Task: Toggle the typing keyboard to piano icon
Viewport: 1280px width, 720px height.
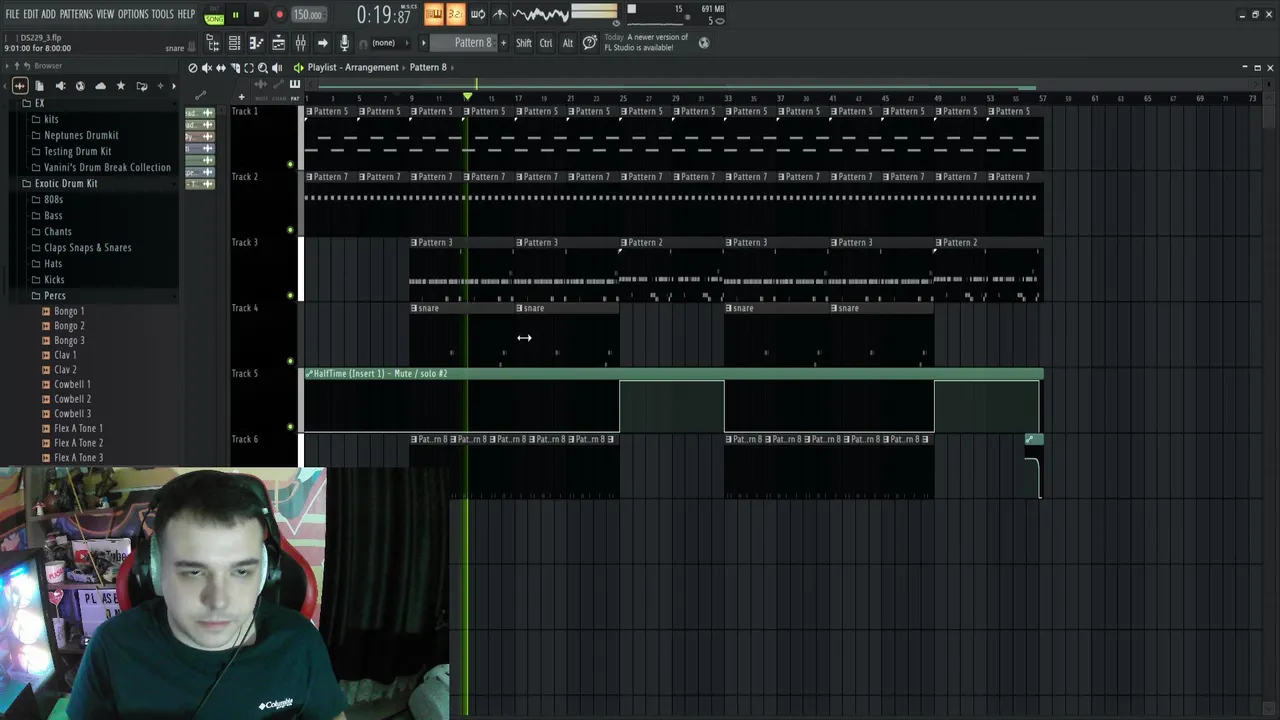Action: tap(433, 14)
